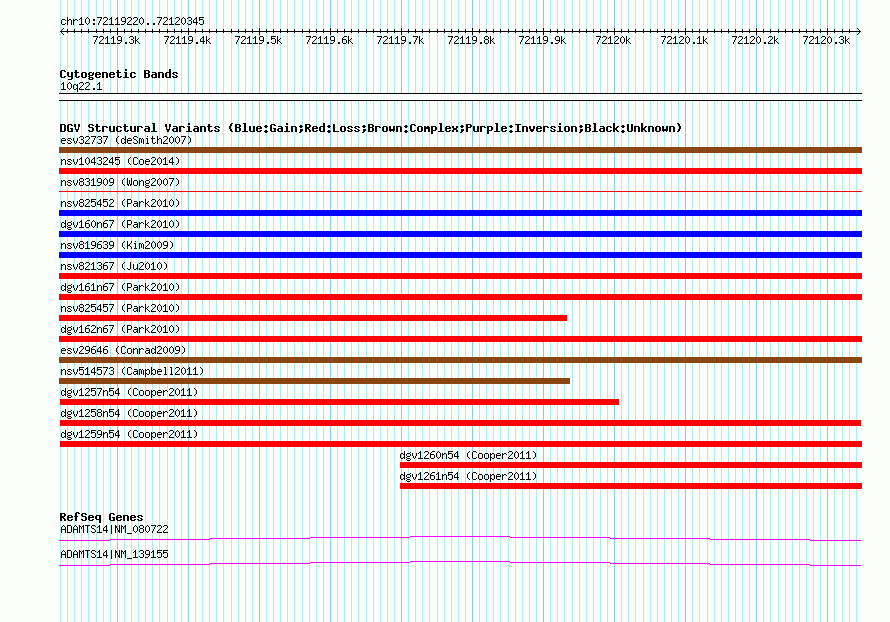Click ruler tick at 72119.6k
The width and height of the screenshot is (890, 622).
coord(330,32)
